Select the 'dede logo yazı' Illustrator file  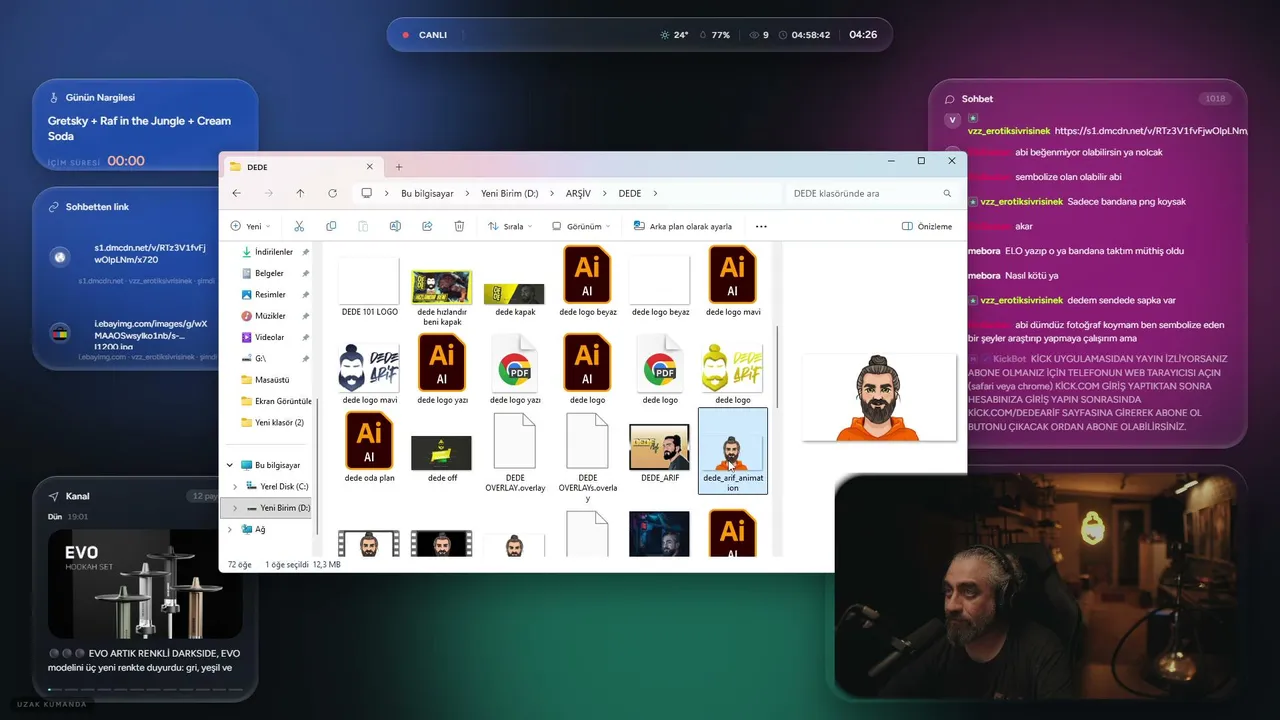pyautogui.click(x=442, y=369)
